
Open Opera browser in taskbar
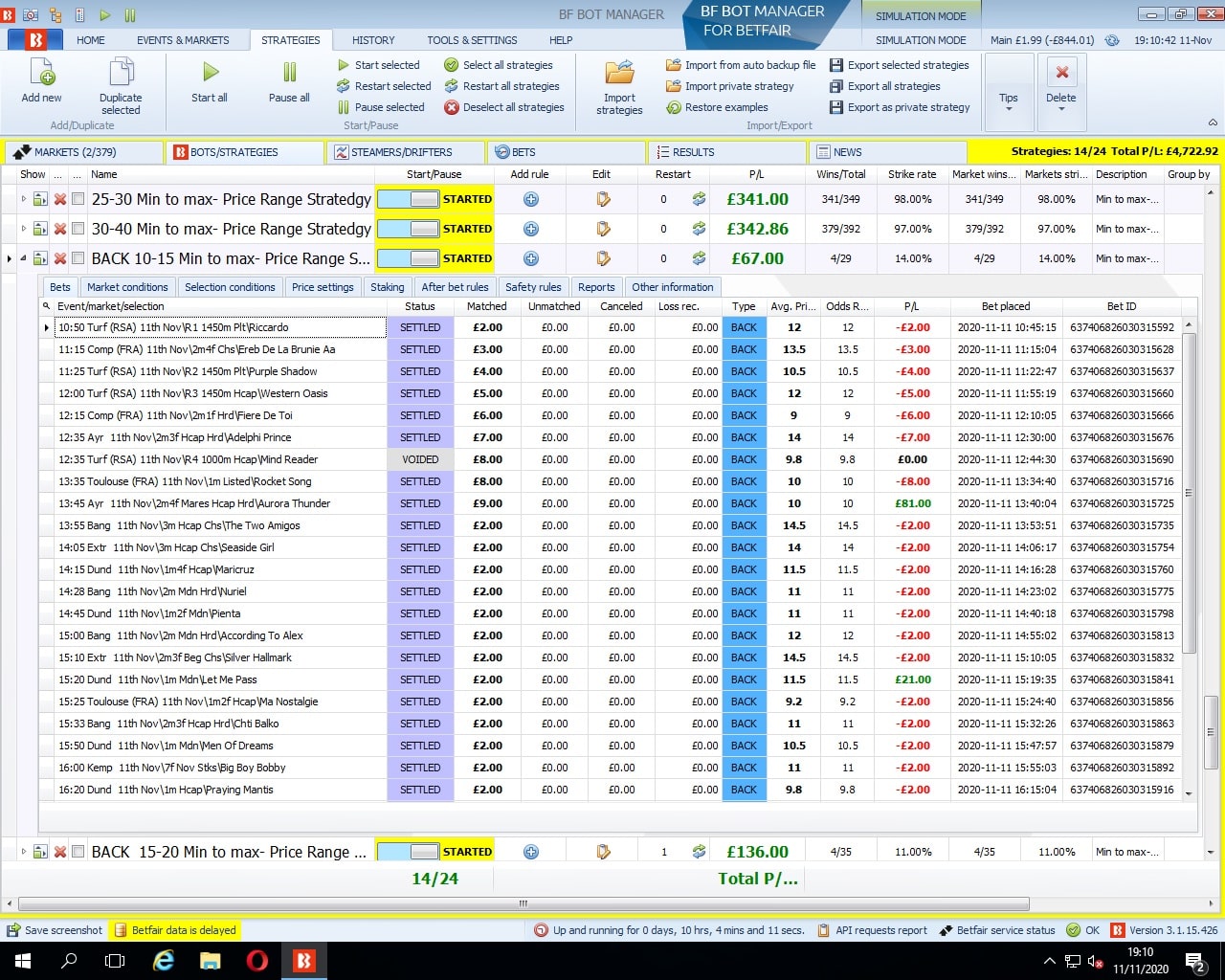pyautogui.click(x=257, y=961)
